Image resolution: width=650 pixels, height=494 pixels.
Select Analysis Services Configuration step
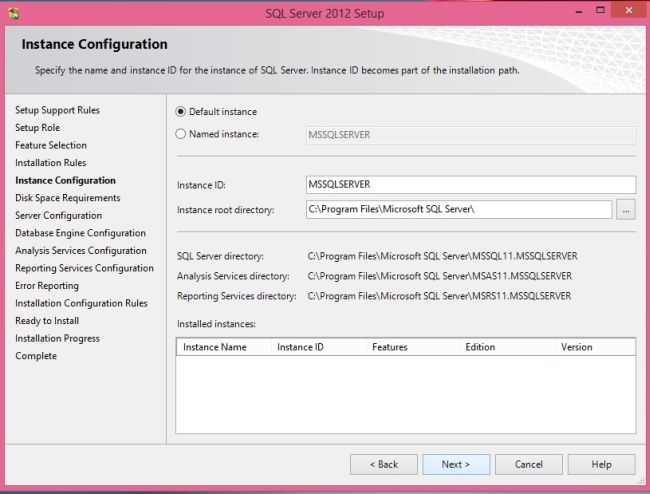(x=81, y=250)
